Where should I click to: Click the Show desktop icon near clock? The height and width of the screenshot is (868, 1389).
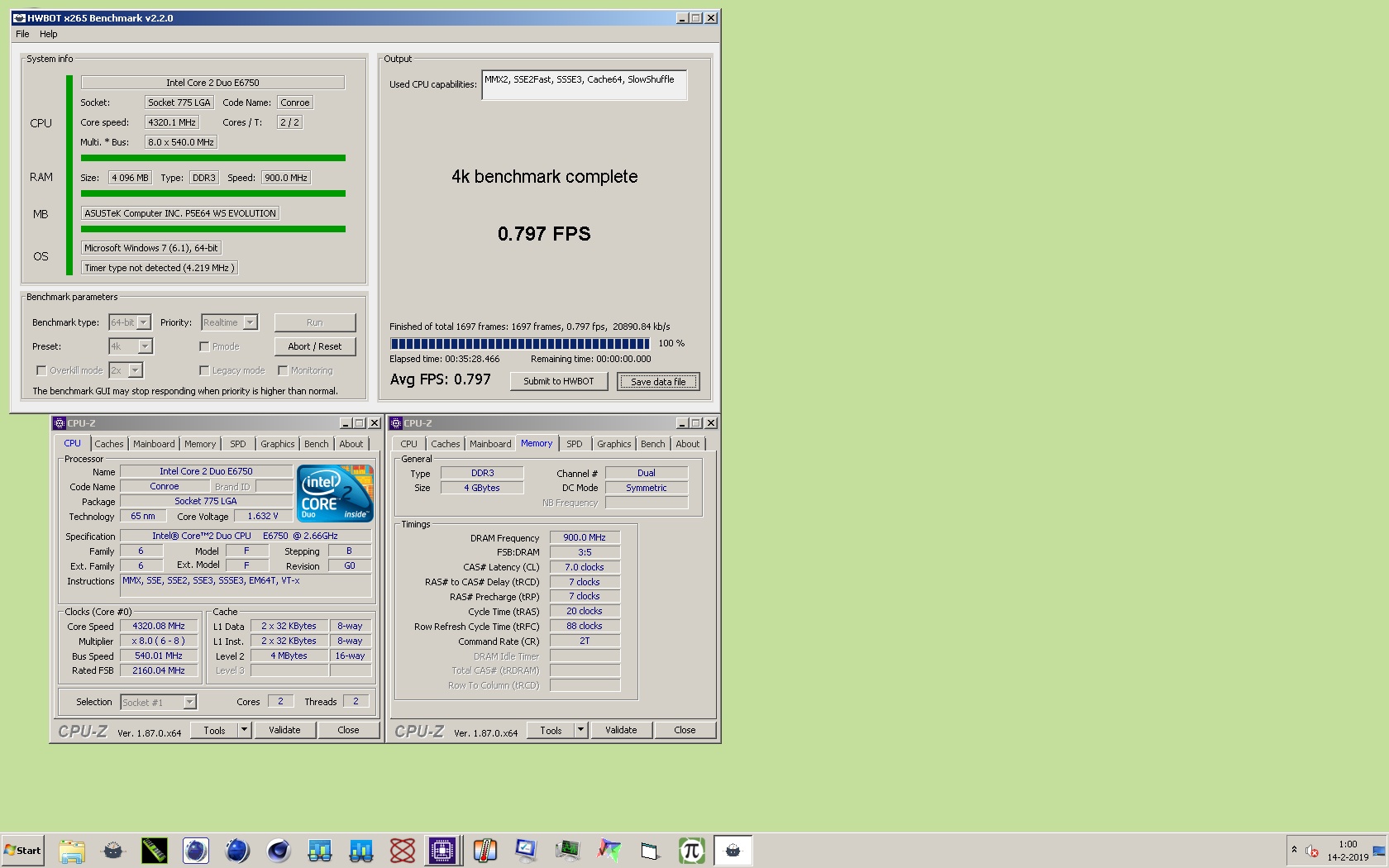point(1379,851)
